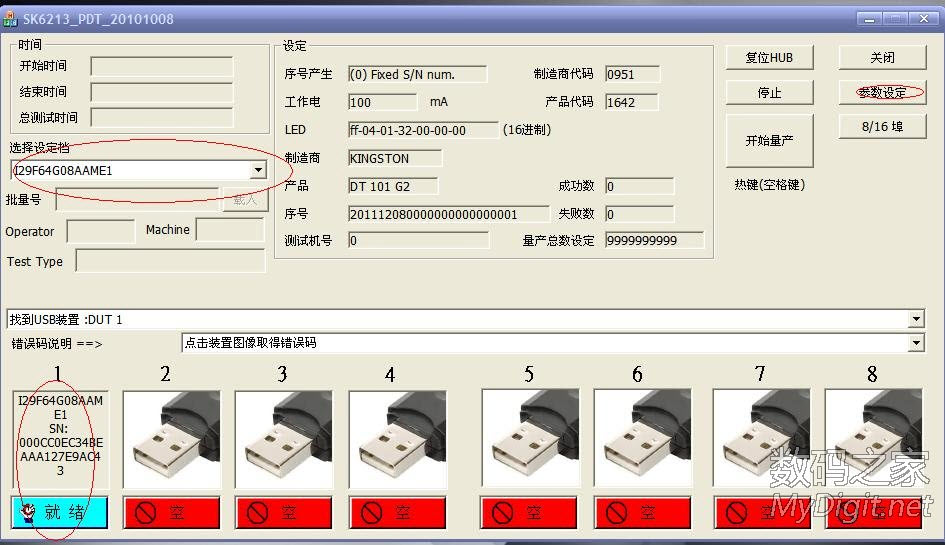Click USB drive image in slot 5
946x545 pixels.
point(530,439)
